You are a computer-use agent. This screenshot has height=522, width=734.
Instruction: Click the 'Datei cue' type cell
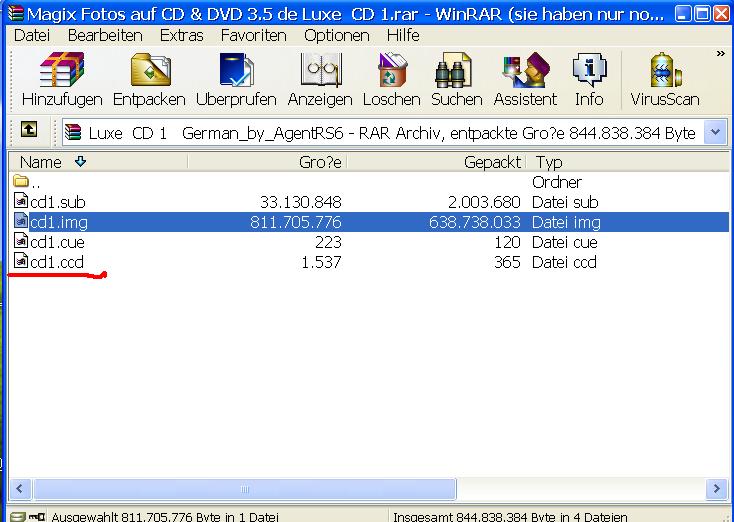point(565,243)
